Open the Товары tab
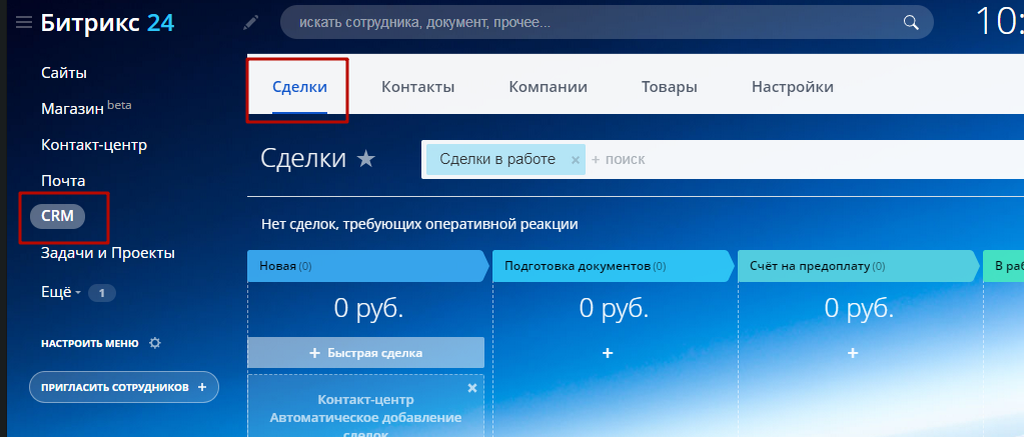Image resolution: width=1024 pixels, height=437 pixels. (x=669, y=87)
